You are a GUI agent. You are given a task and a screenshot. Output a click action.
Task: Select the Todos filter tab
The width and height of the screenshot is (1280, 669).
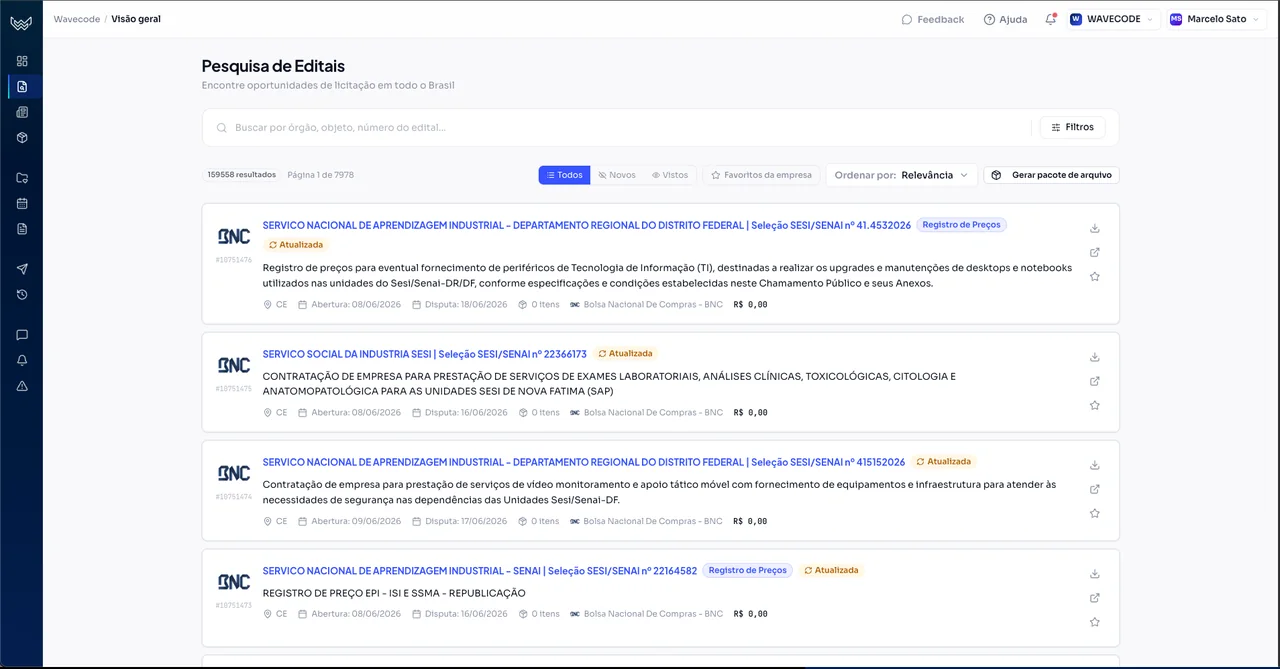coord(564,175)
